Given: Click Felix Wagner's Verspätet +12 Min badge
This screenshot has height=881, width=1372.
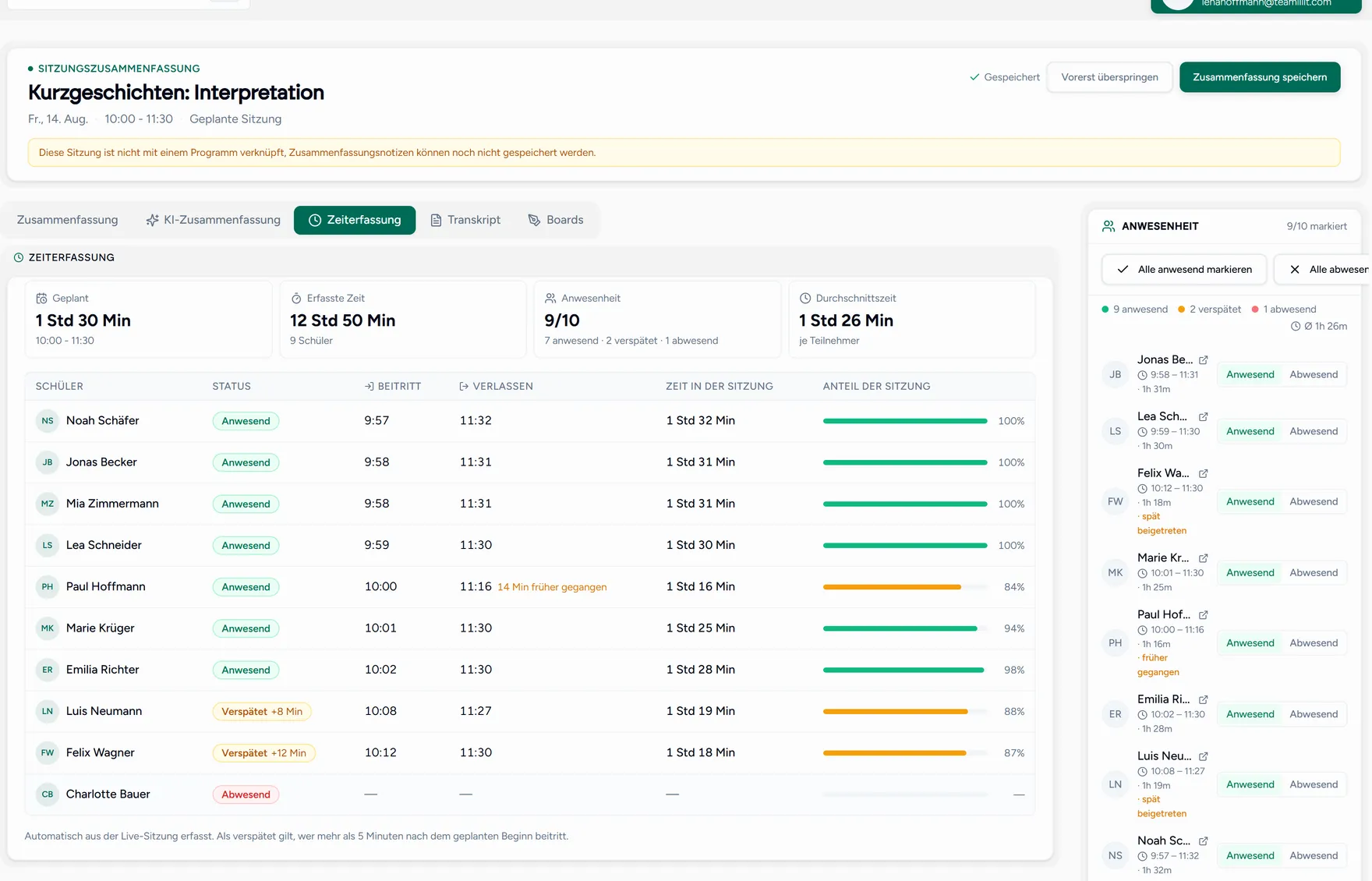Looking at the screenshot, I should tap(263, 753).
